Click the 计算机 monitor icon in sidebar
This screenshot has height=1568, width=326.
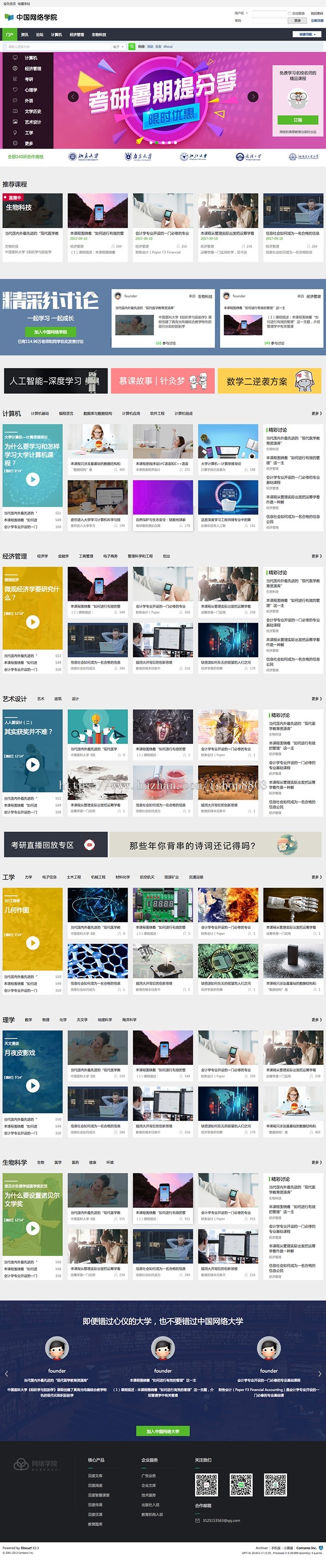[x=15, y=58]
